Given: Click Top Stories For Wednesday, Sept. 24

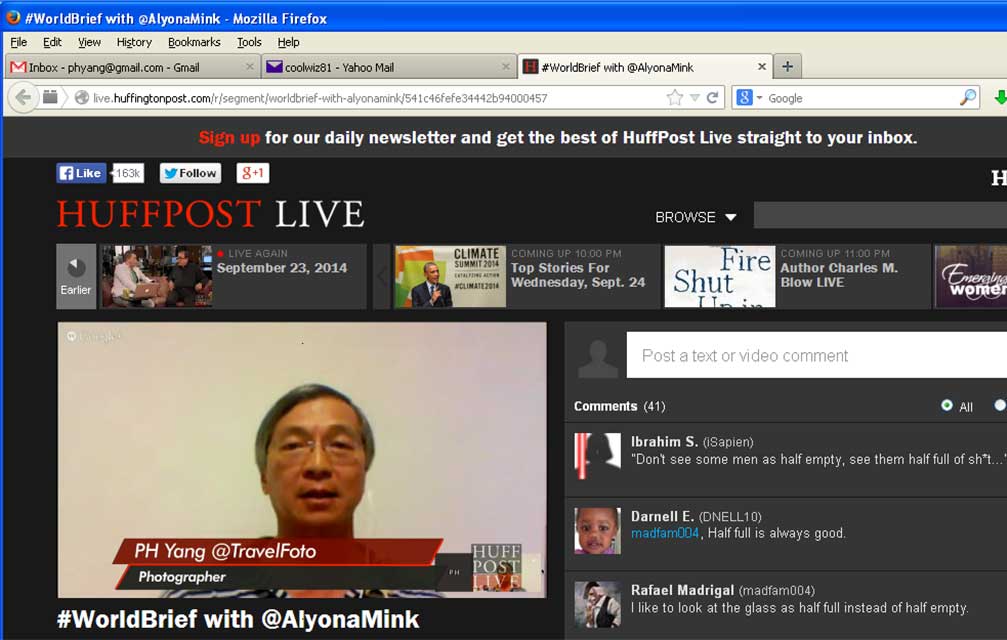Looking at the screenshot, I should 578,275.
